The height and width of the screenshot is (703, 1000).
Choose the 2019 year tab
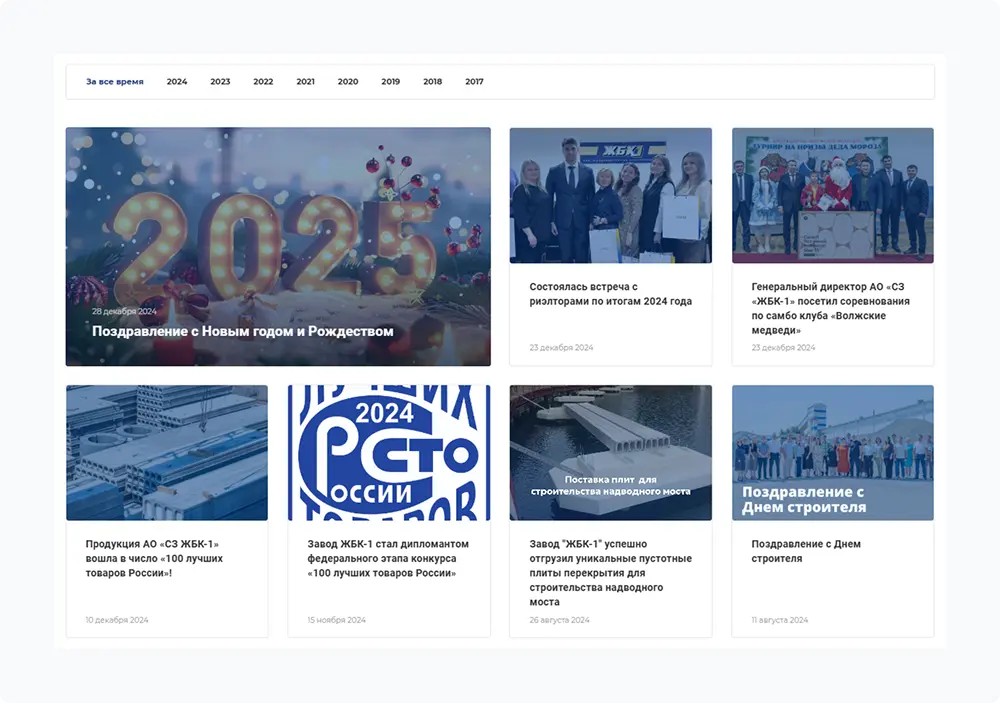tap(390, 82)
